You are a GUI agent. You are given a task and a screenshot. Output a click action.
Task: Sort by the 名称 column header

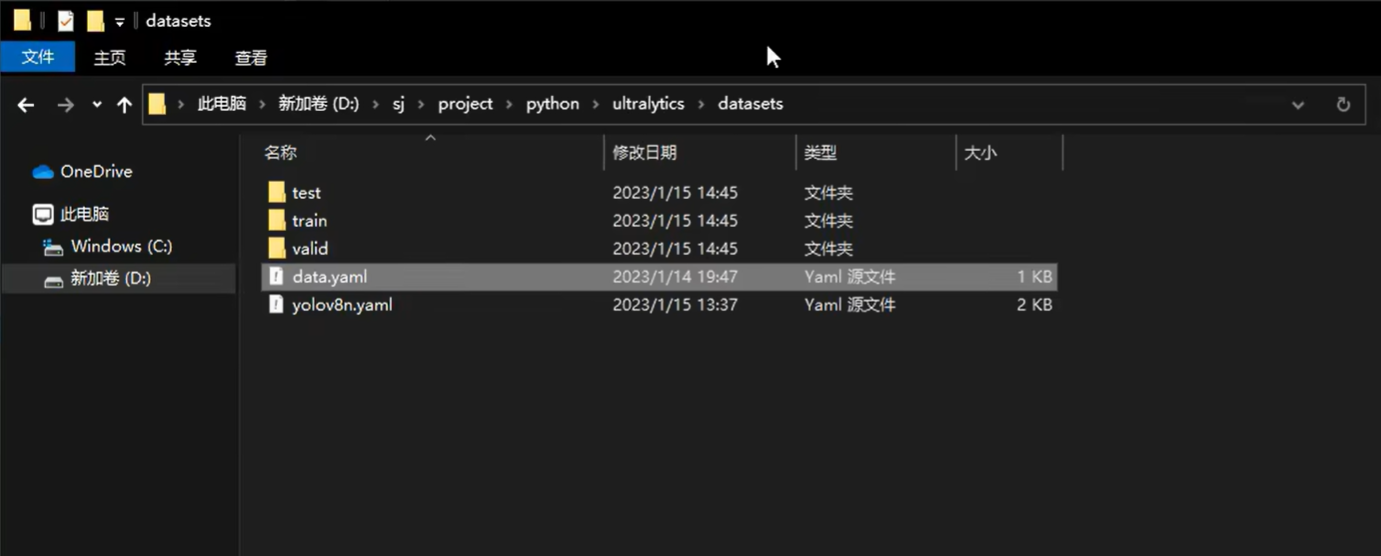click(432, 152)
